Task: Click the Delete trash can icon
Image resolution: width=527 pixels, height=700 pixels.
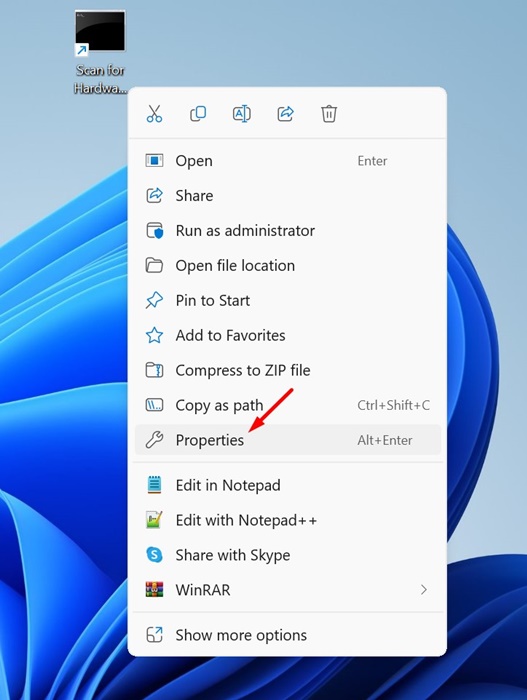Action: [x=329, y=114]
